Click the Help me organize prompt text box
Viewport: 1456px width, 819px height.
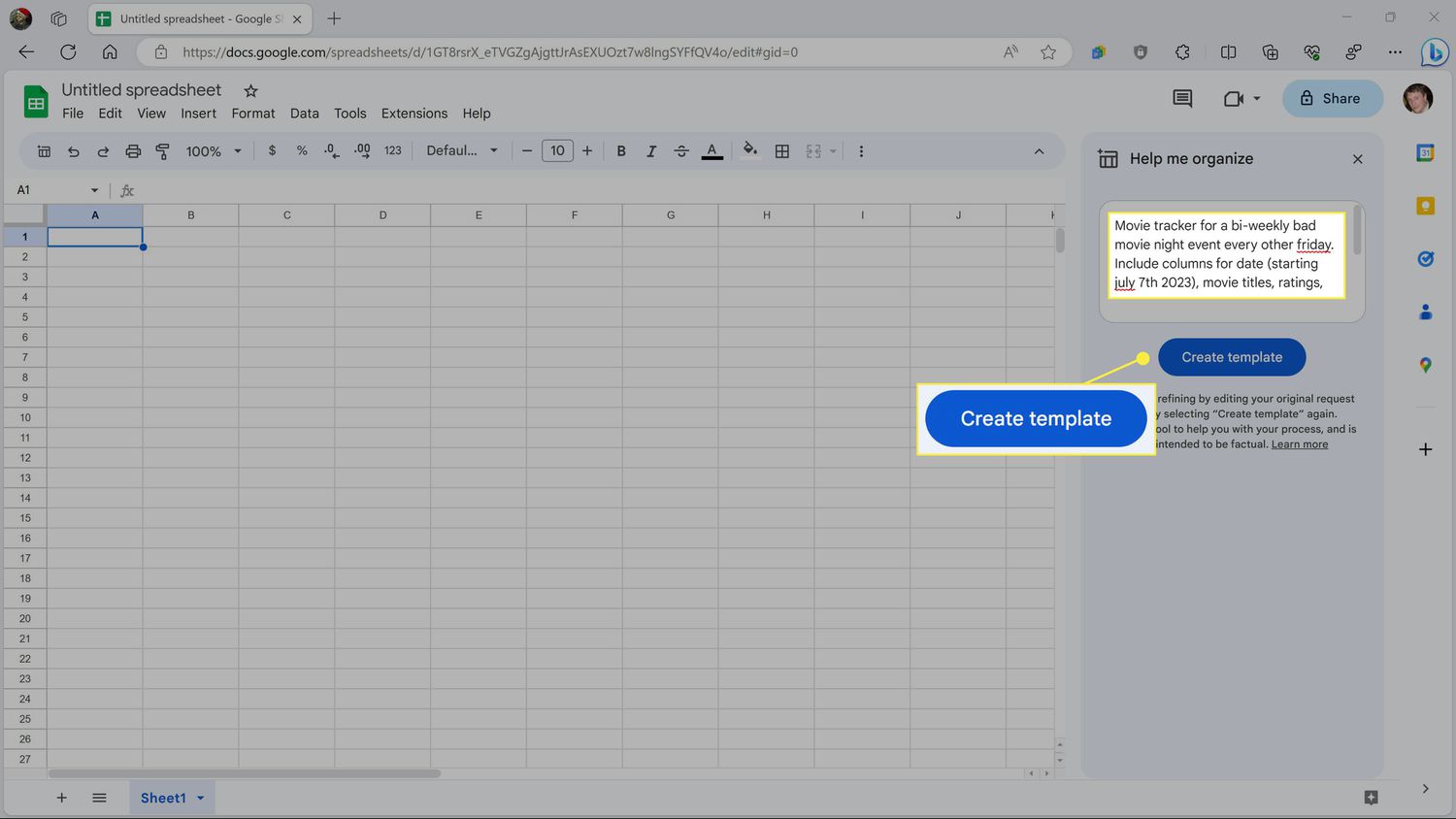(x=1225, y=254)
